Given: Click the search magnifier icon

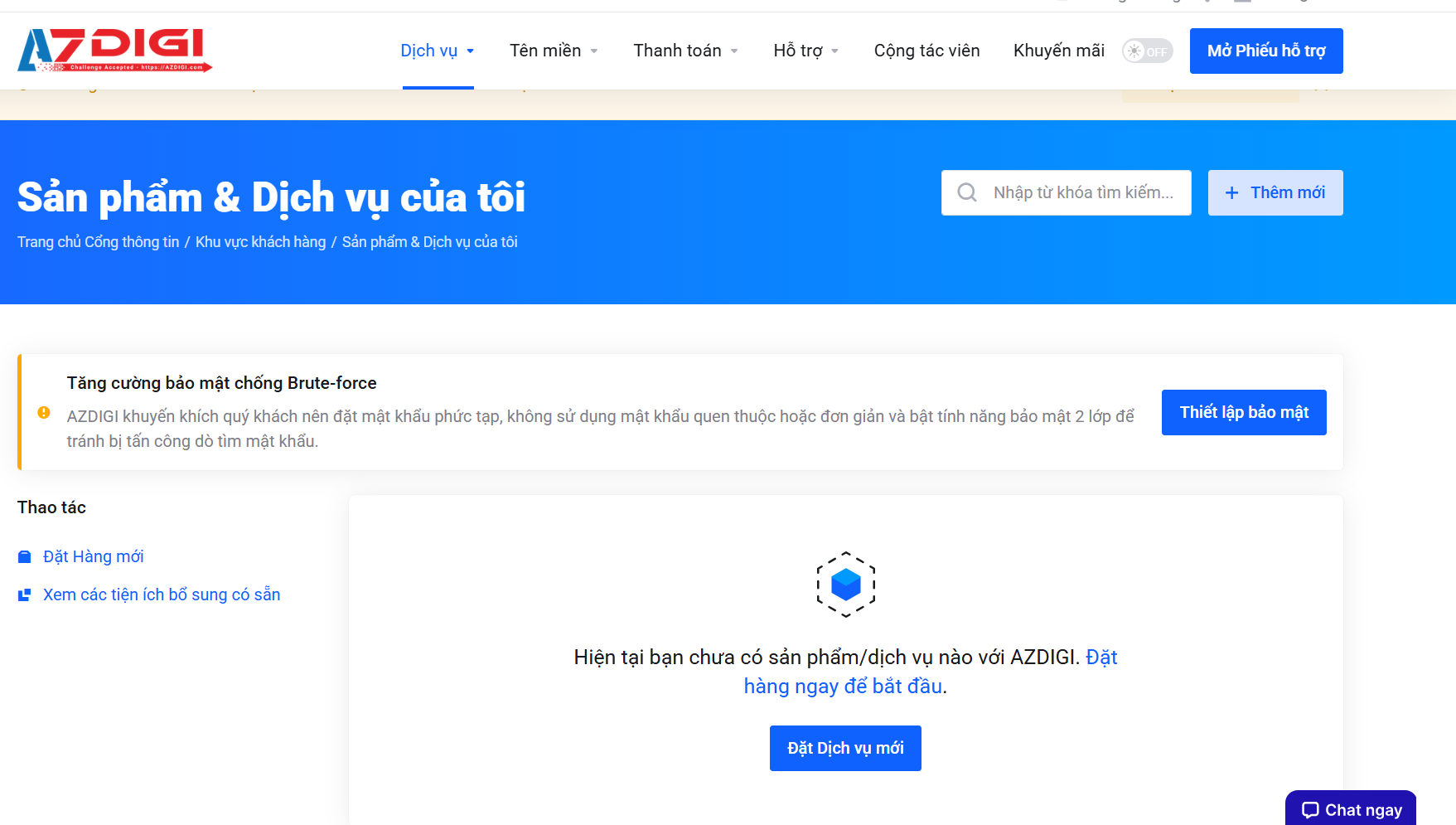Looking at the screenshot, I should click(966, 192).
